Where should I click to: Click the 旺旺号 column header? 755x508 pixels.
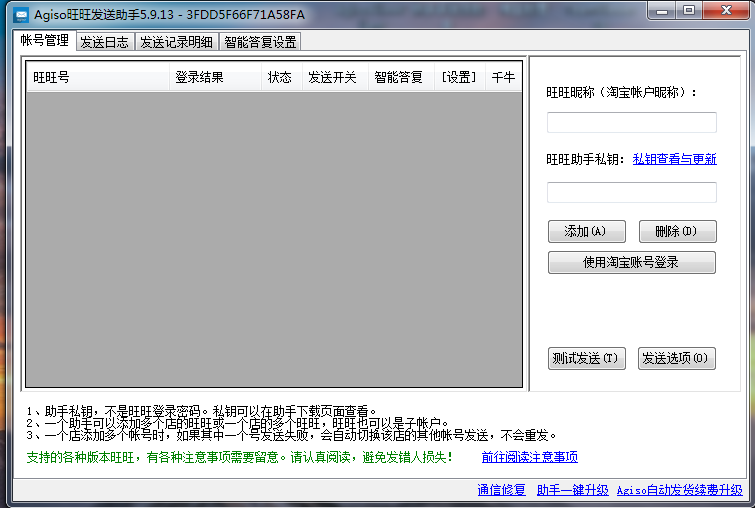point(98,77)
